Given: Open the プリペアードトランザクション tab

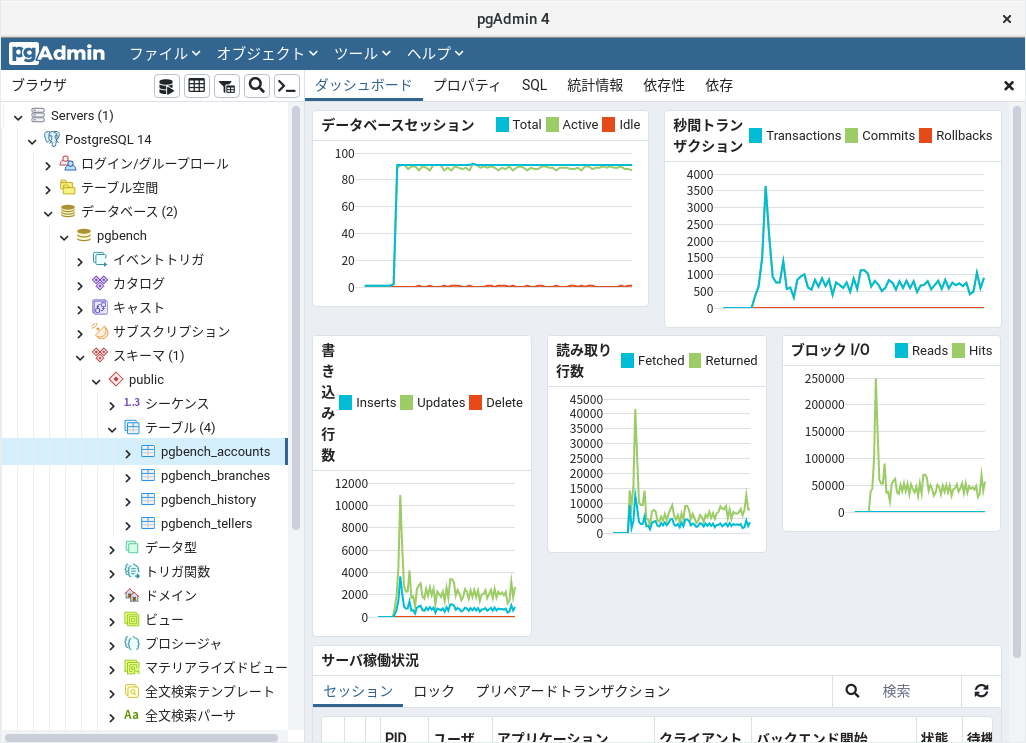Looking at the screenshot, I should [x=572, y=691].
